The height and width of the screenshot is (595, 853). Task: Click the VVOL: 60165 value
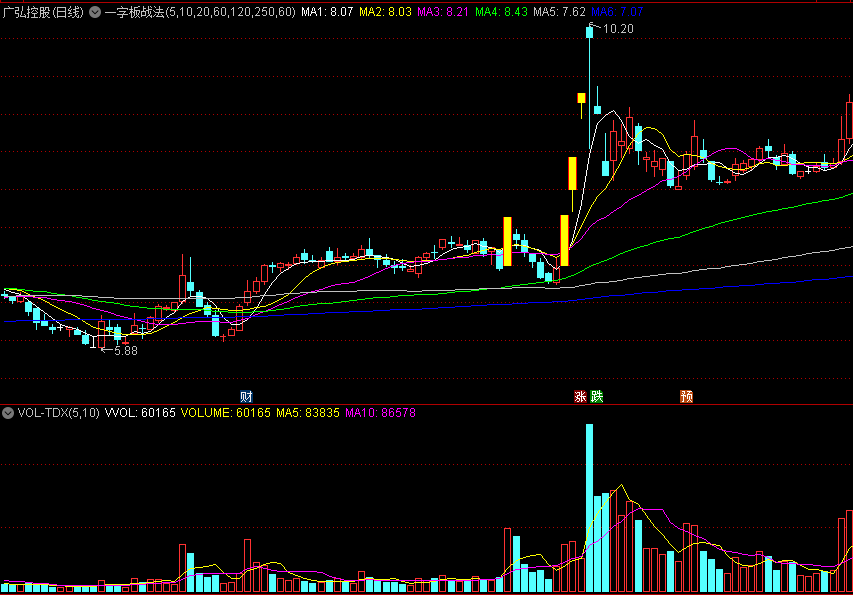140,413
